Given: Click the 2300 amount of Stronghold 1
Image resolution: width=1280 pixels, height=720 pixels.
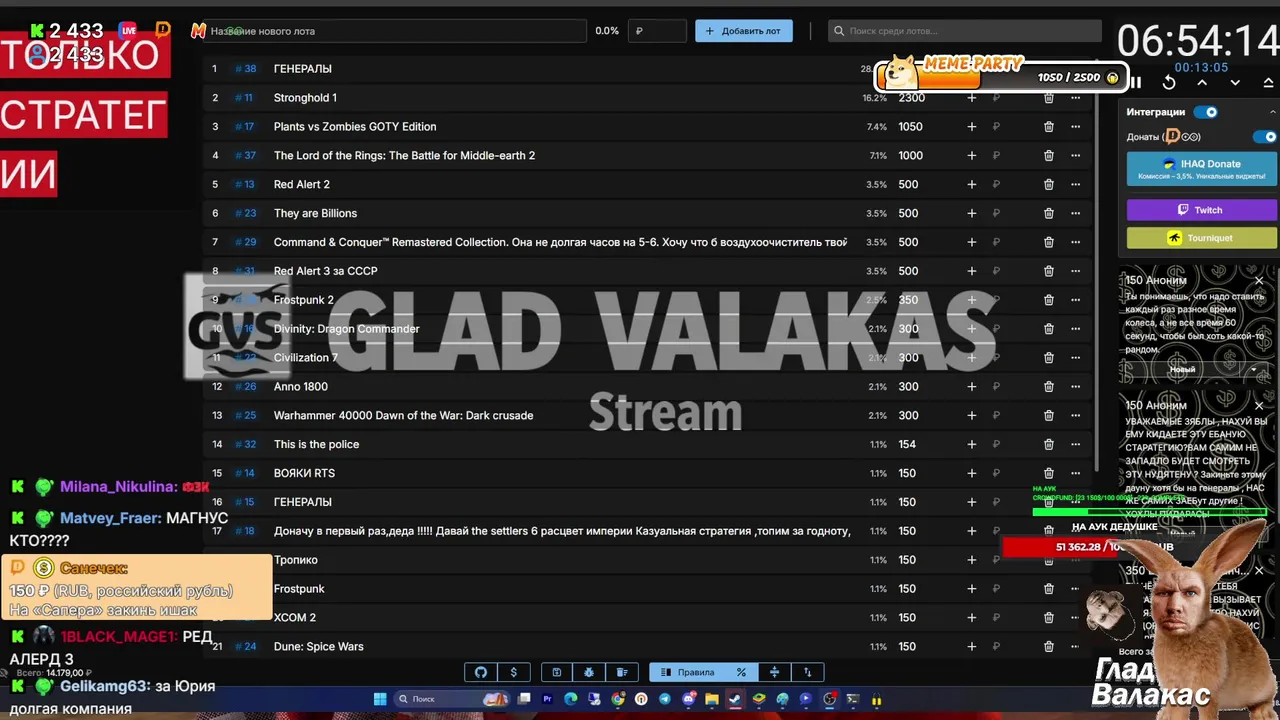Looking at the screenshot, I should pyautogui.click(x=911, y=98).
